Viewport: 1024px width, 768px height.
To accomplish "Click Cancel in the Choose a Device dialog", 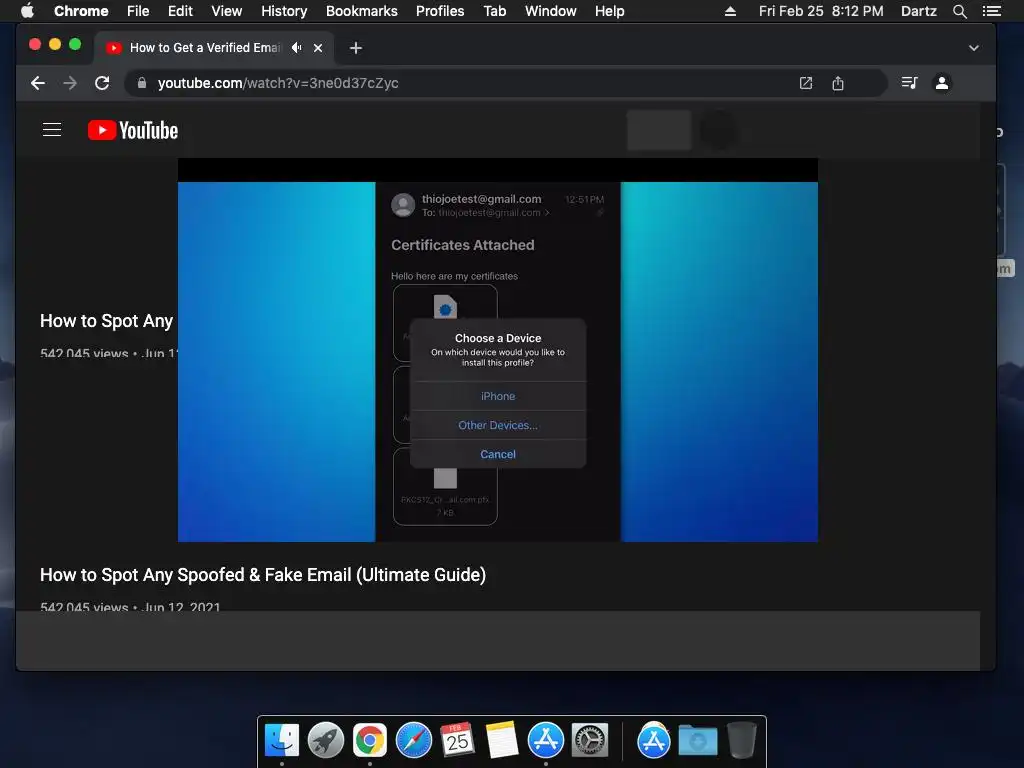I will [x=498, y=454].
